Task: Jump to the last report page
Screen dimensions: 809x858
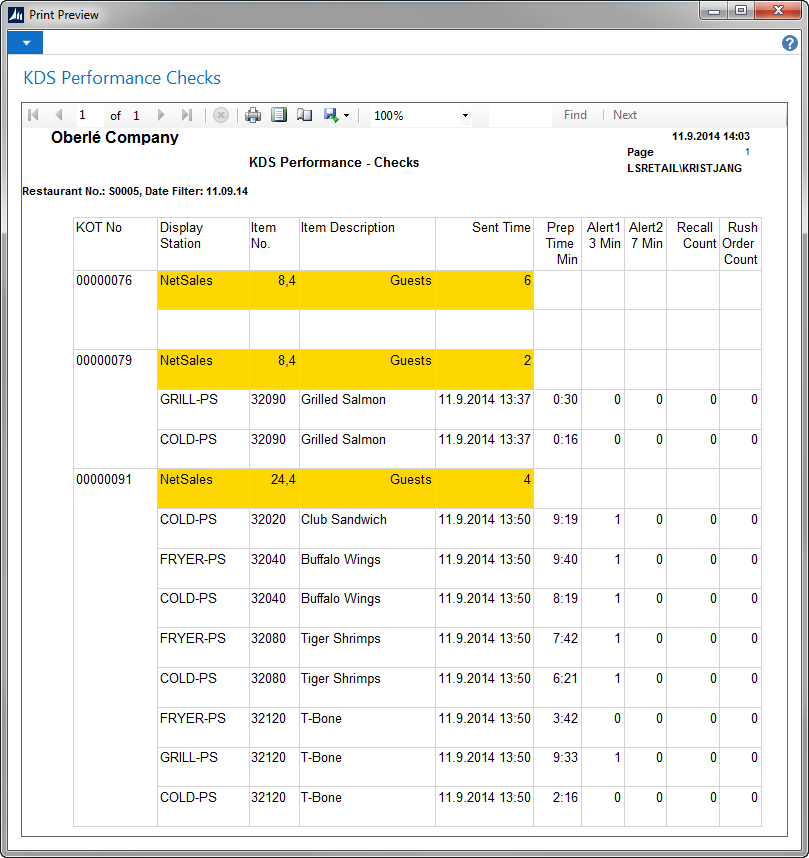Action: pos(187,115)
